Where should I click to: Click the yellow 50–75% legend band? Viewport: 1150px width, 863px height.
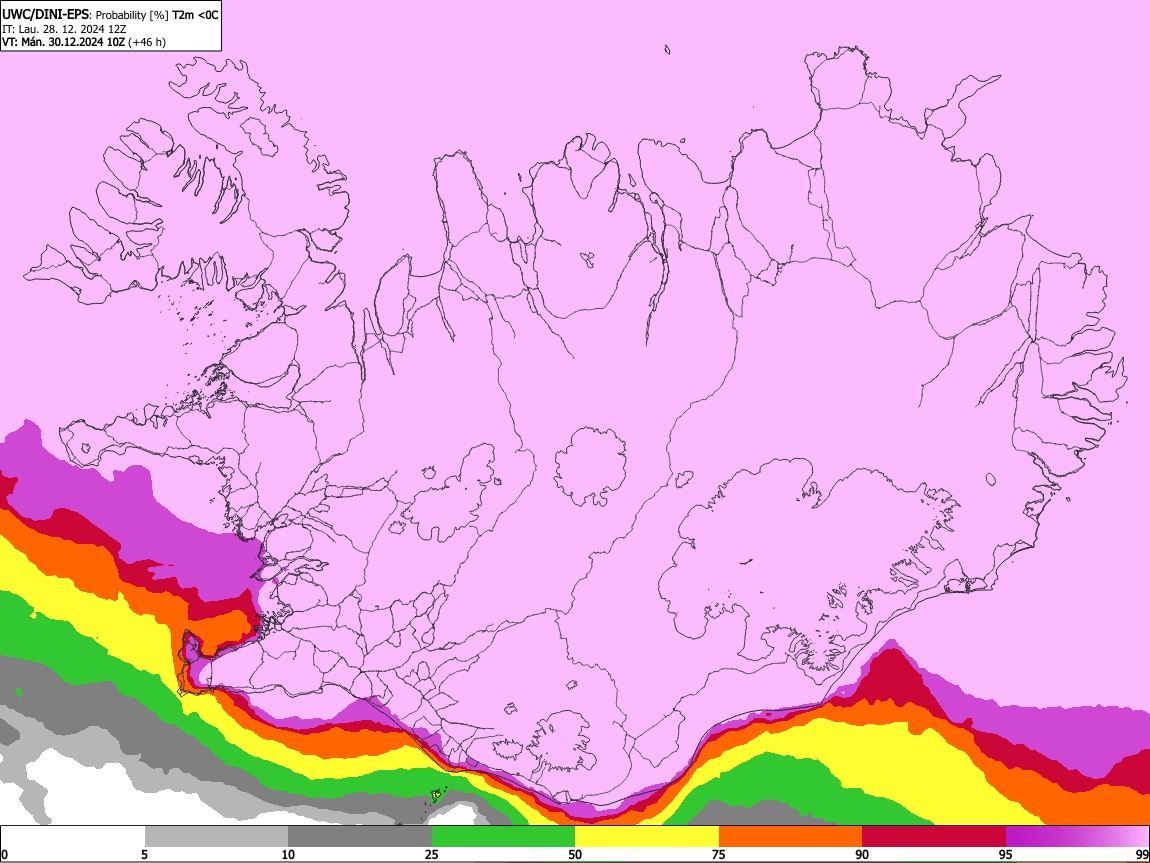pyautogui.click(x=647, y=837)
